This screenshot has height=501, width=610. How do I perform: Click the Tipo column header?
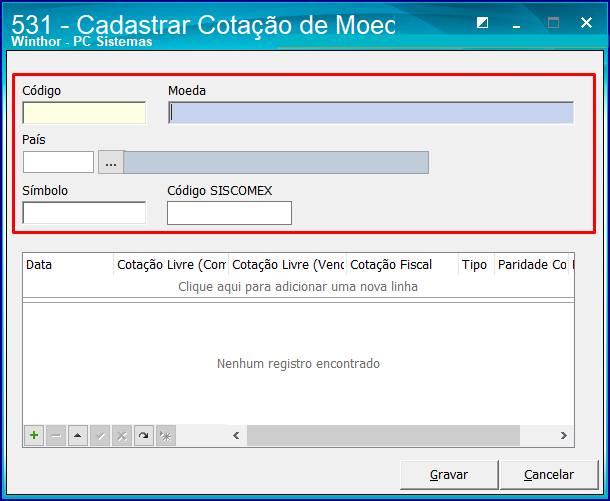(x=476, y=265)
